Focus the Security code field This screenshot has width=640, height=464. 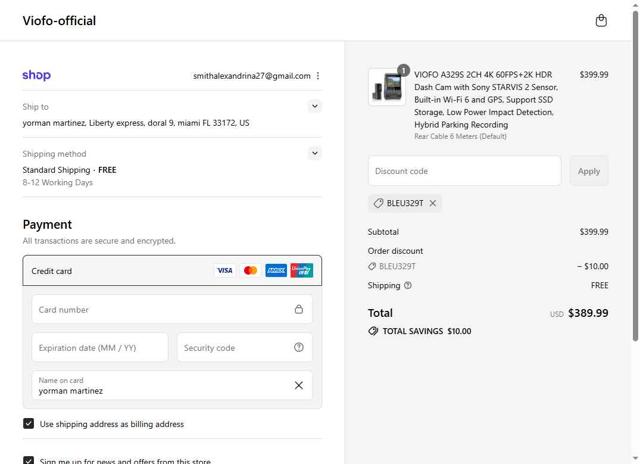click(245, 348)
